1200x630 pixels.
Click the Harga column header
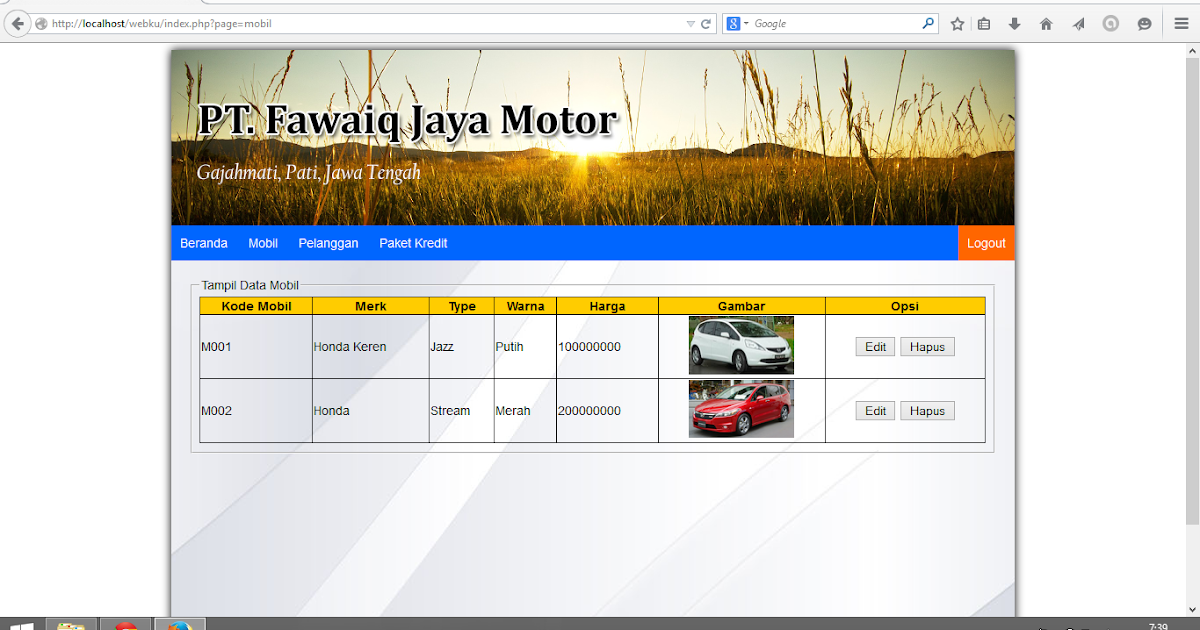pos(607,306)
